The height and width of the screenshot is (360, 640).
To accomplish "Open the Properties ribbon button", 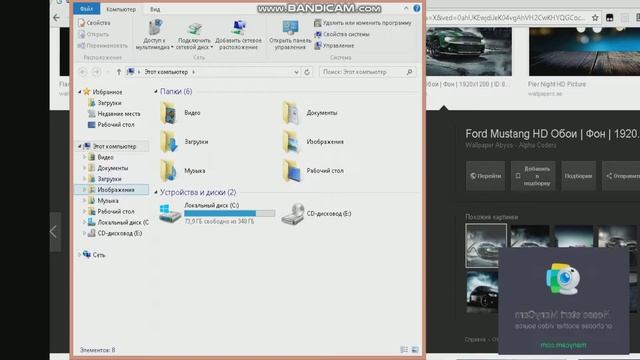I will [x=94, y=23].
